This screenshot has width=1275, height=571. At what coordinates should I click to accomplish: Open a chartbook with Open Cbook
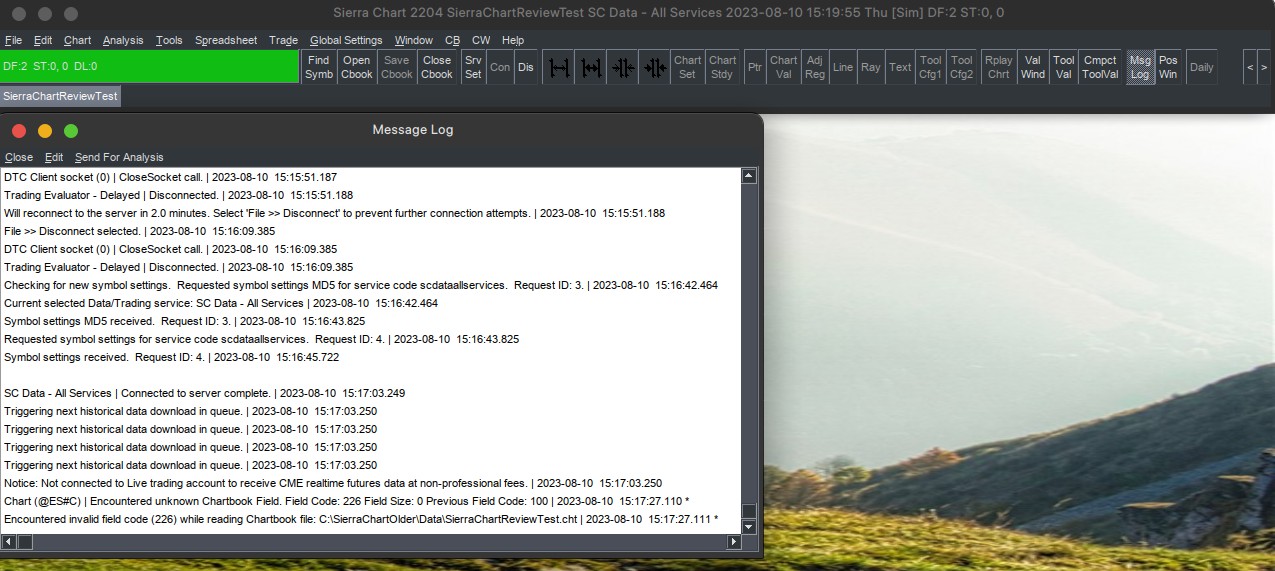pyautogui.click(x=357, y=67)
